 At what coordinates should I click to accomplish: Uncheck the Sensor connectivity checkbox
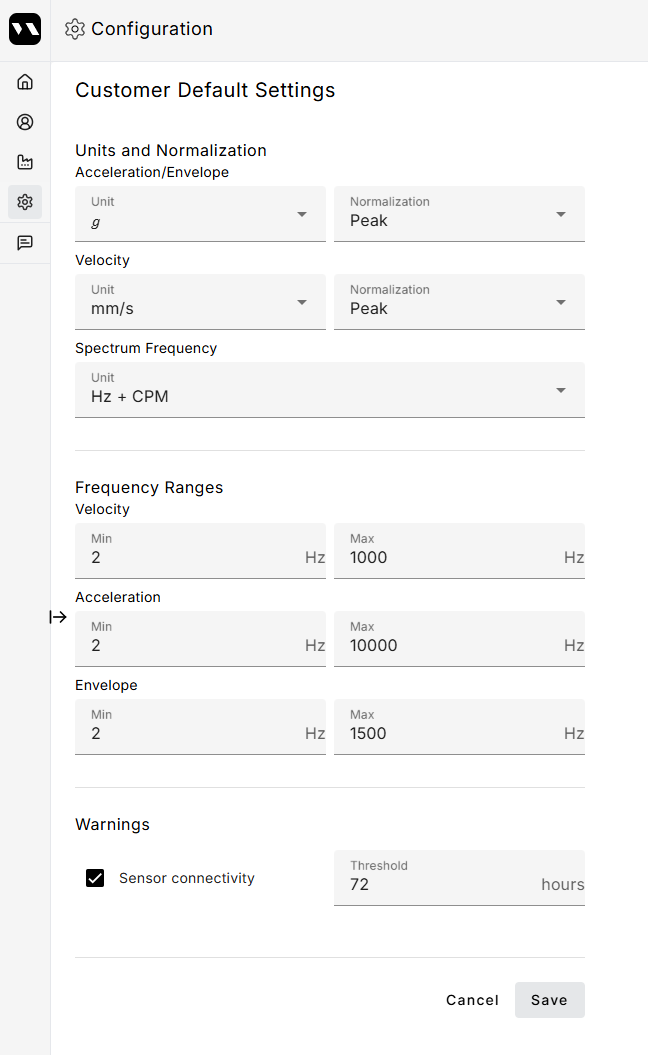tap(95, 878)
